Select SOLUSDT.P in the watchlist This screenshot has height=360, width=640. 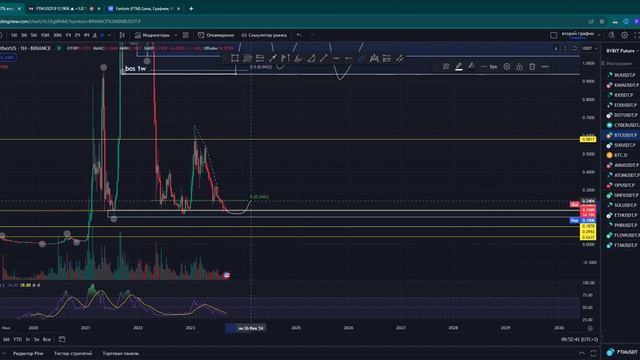point(621,205)
